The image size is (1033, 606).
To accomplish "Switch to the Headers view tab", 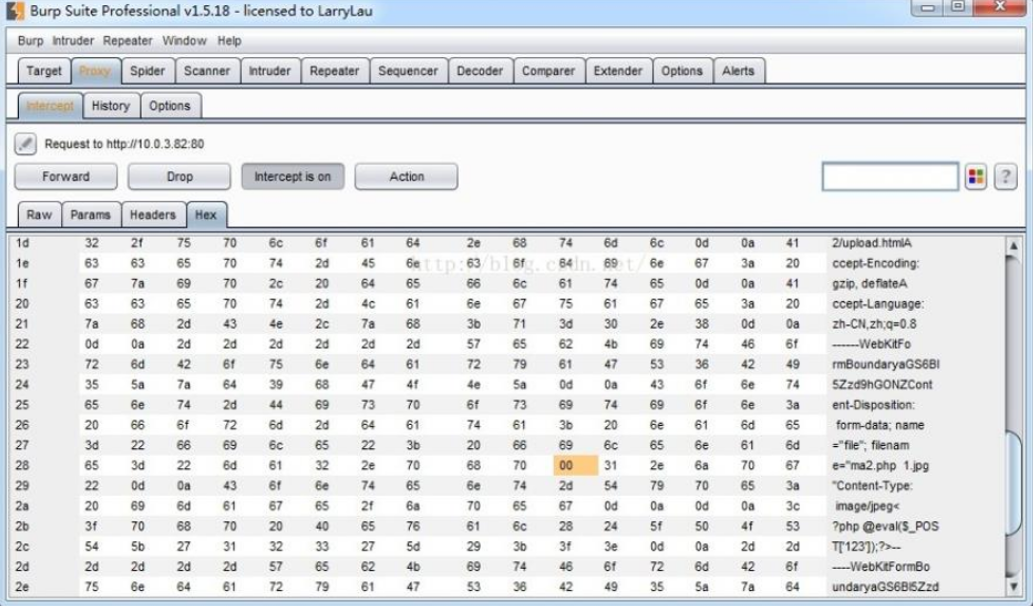I will point(153,215).
